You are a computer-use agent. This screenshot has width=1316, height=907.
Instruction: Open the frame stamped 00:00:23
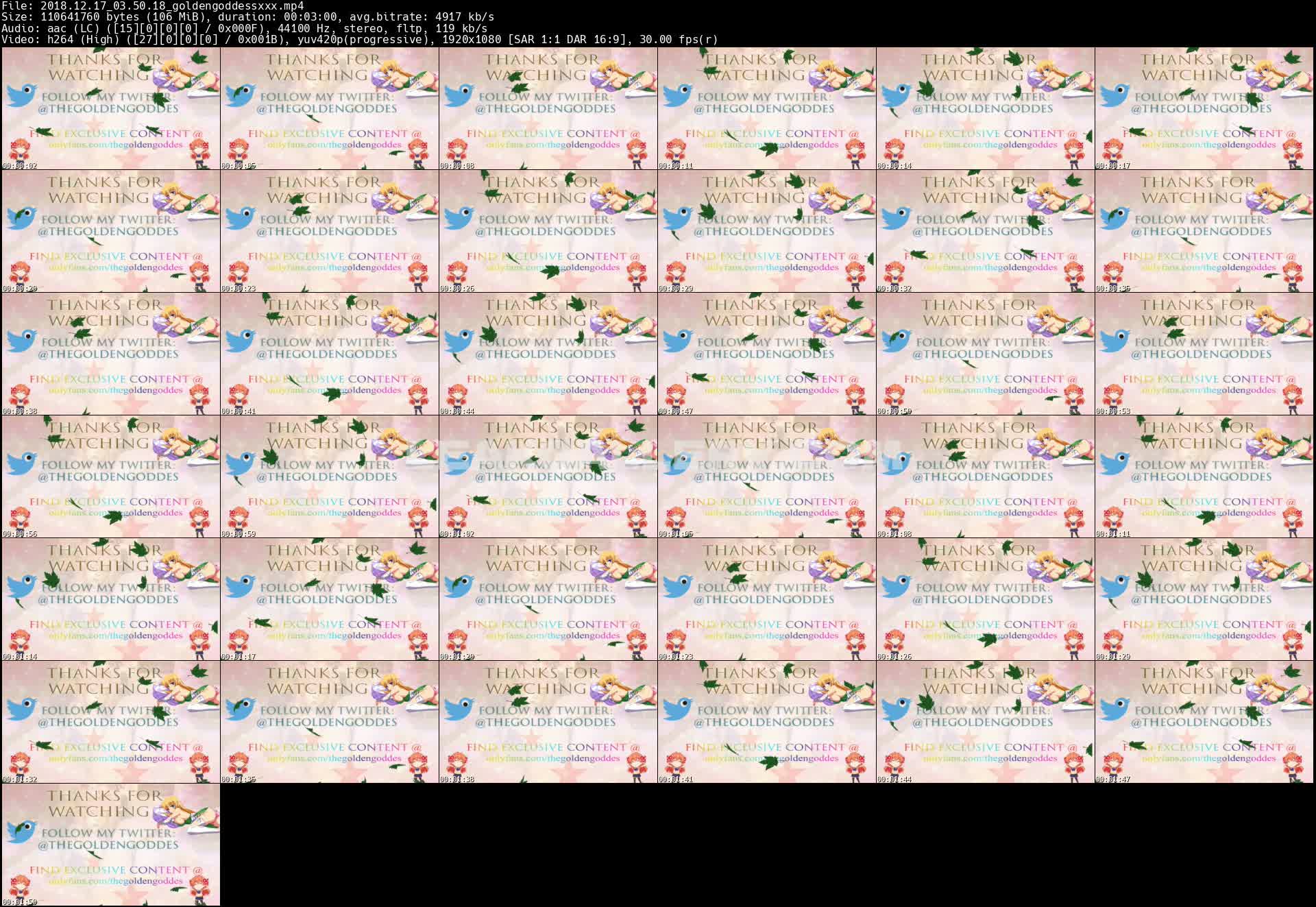330,231
